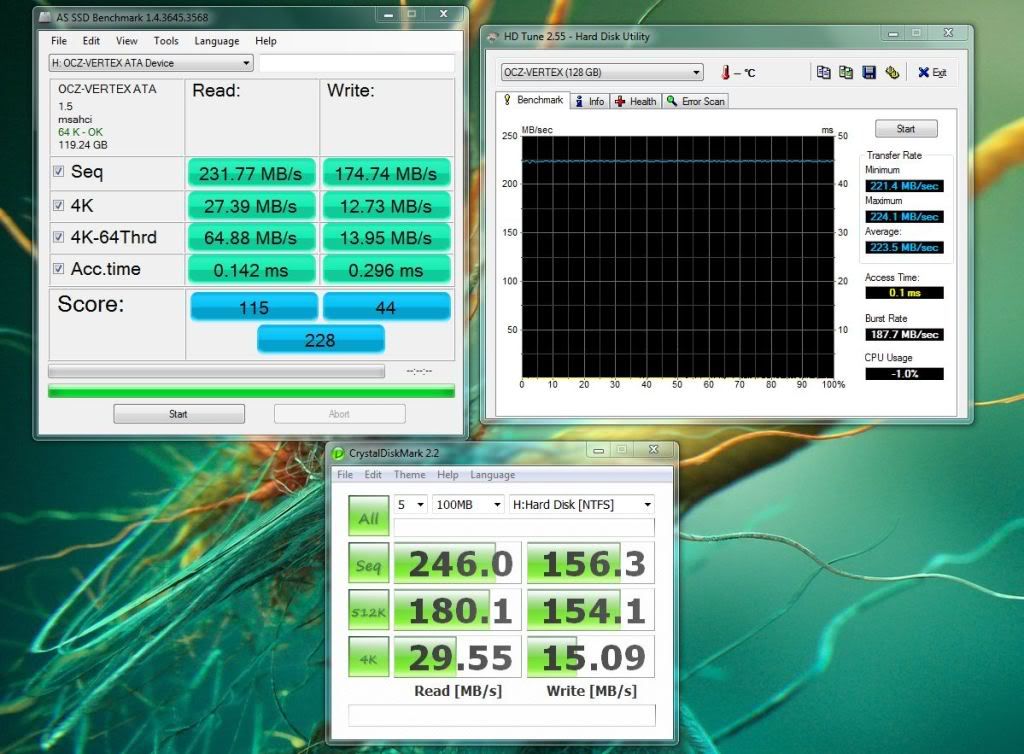
Task: Click the green AS SSD overall progress bar
Action: coord(251,391)
